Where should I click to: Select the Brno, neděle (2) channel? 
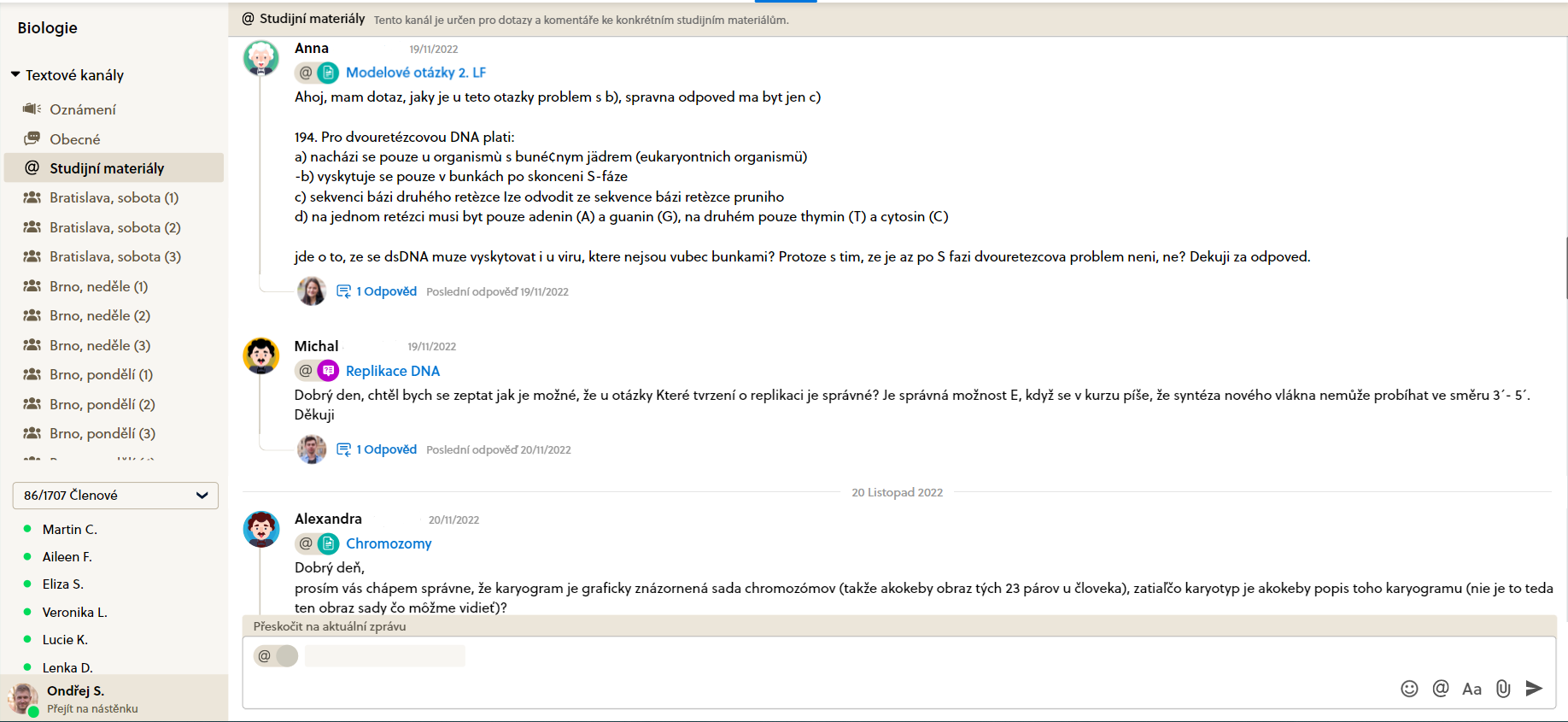(99, 315)
